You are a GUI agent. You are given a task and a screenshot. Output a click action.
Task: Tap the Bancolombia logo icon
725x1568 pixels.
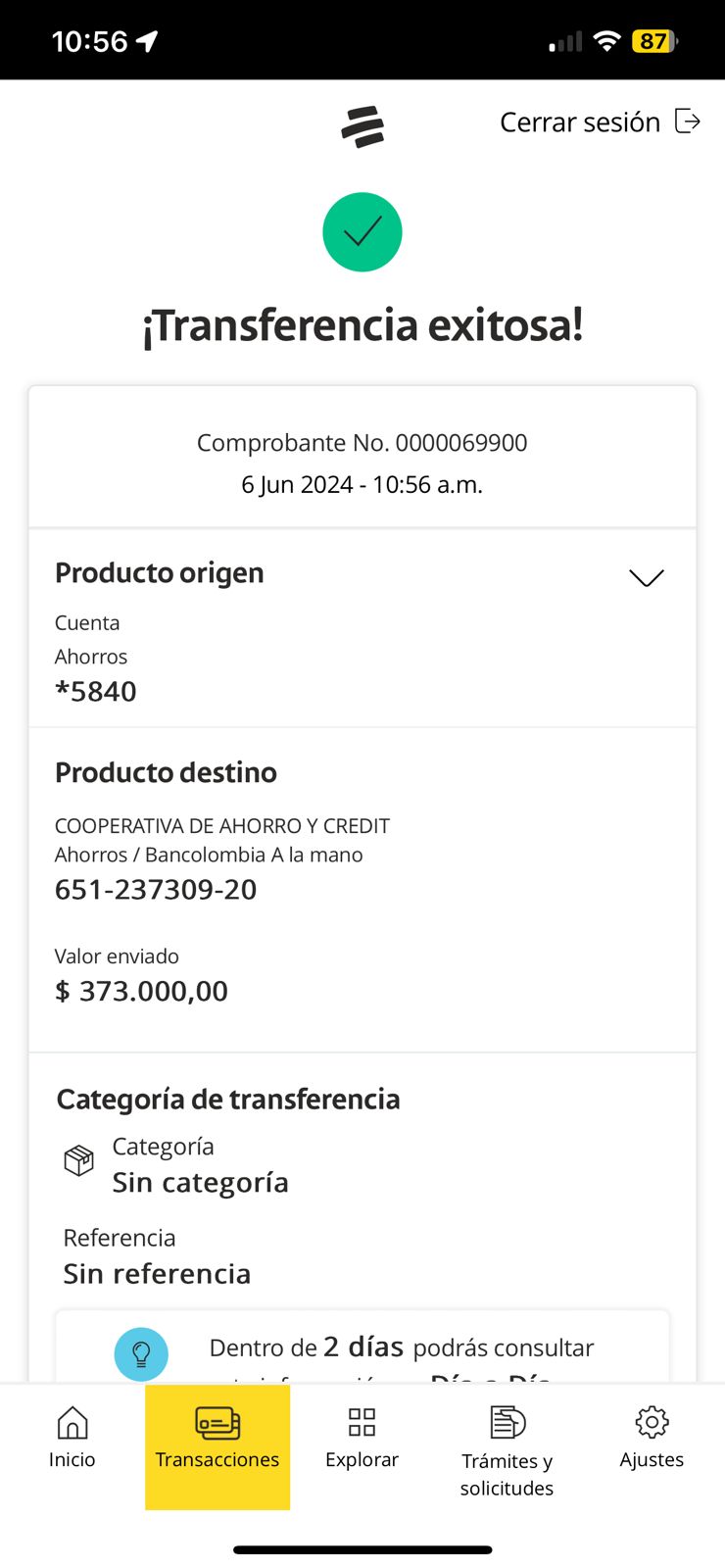[x=362, y=127]
